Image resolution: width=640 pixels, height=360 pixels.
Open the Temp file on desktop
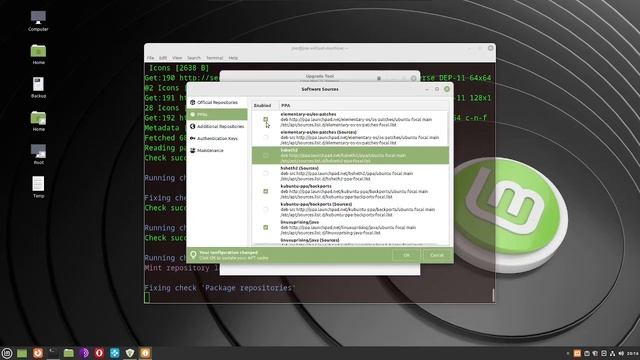pyautogui.click(x=38, y=186)
